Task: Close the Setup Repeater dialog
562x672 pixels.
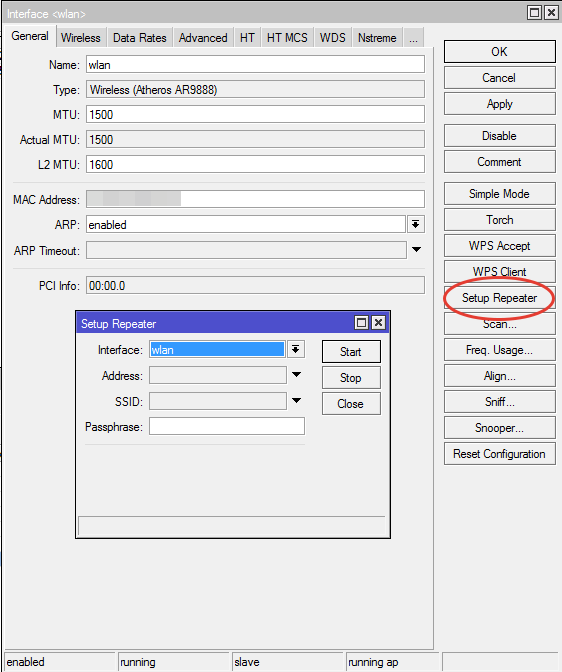Action: 378,322
